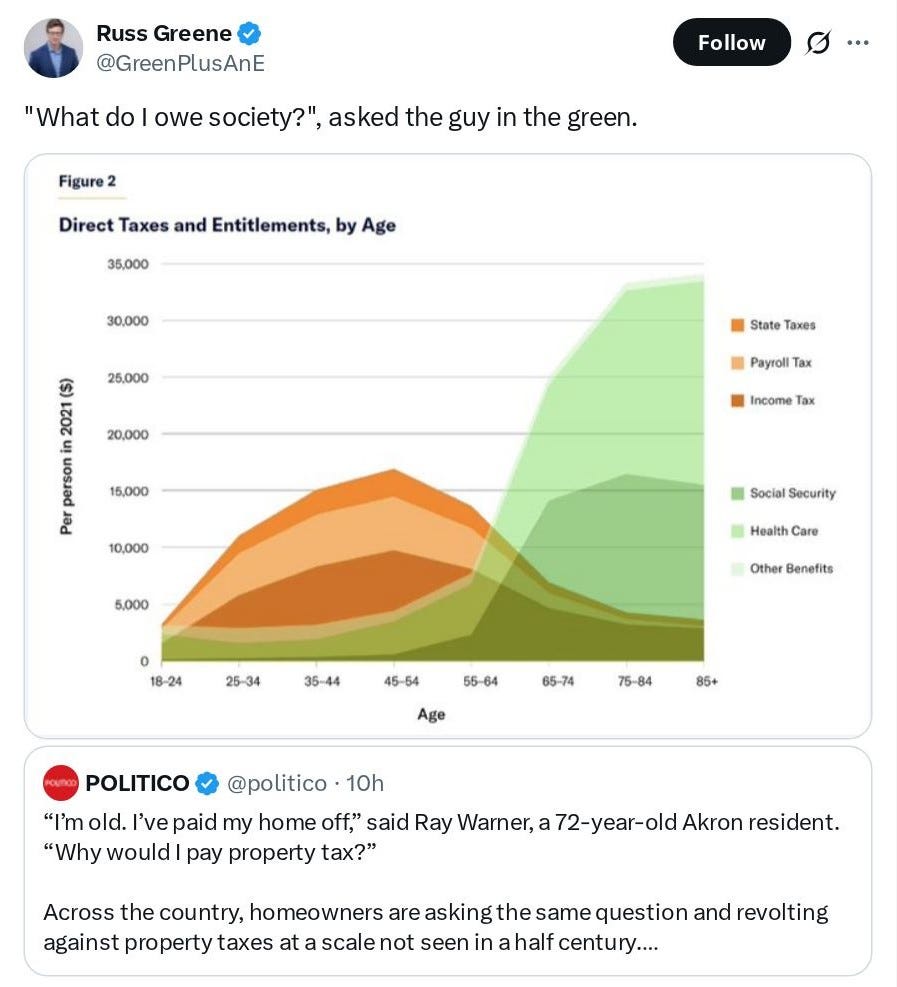Open Russ Greene's profile picture
The height and width of the screenshot is (987, 897).
tap(54, 48)
